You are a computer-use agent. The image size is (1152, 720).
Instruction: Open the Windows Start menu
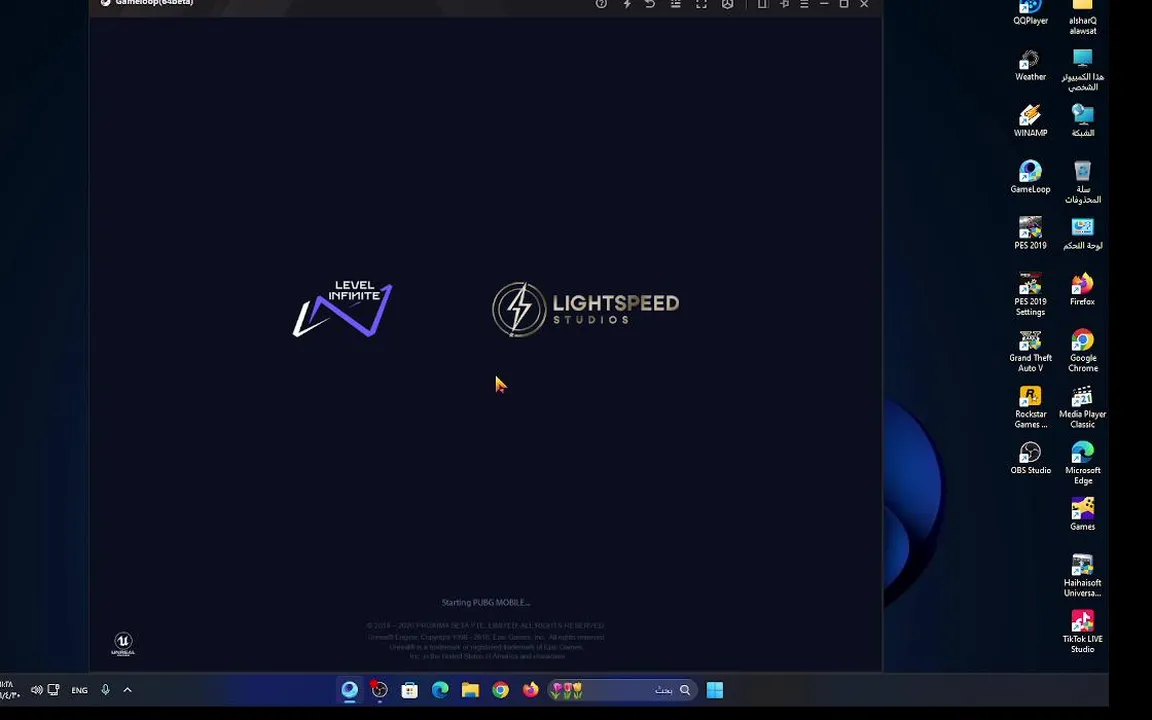pyautogui.click(x=715, y=690)
